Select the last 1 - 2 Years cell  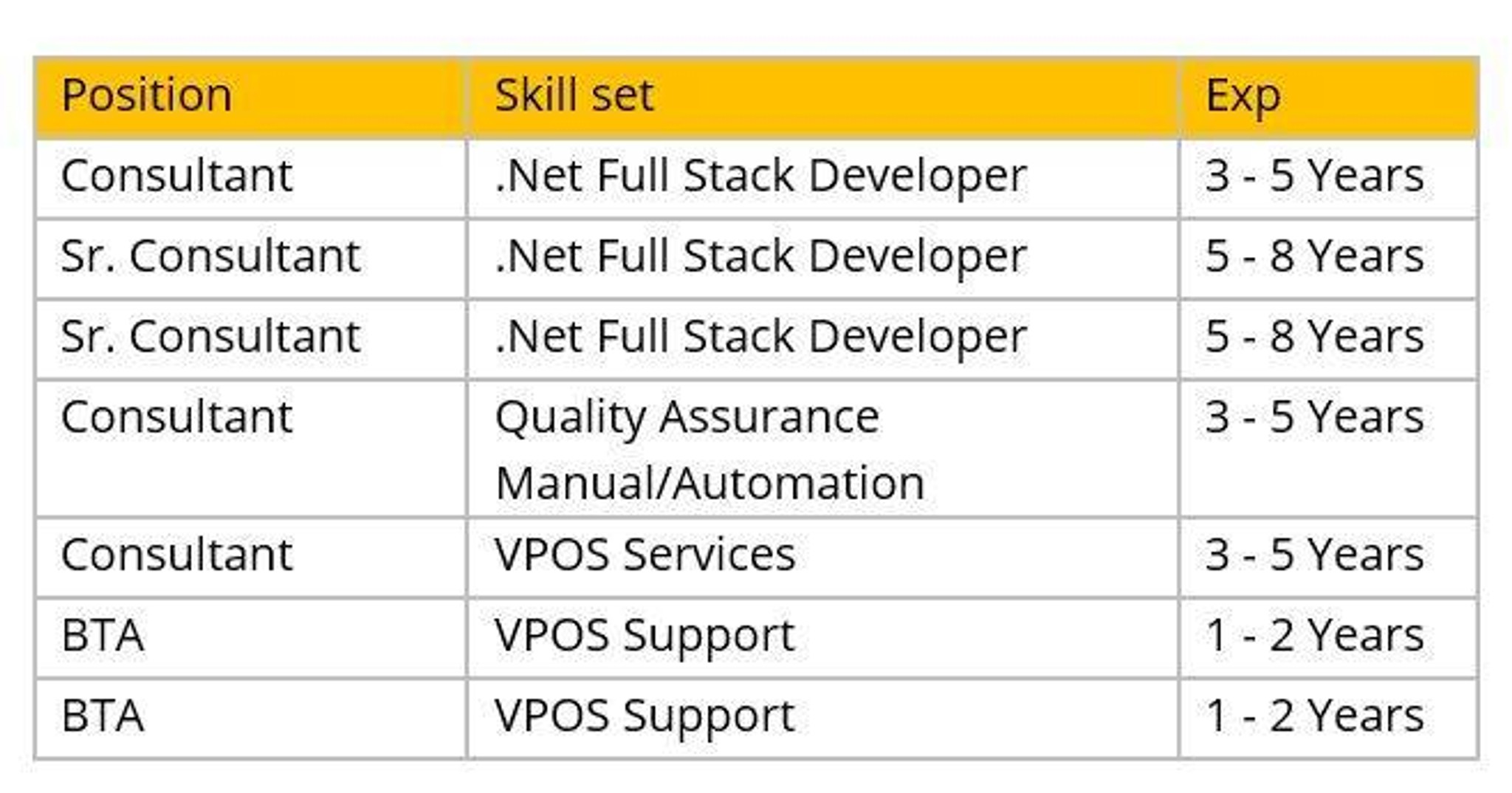(x=1314, y=715)
